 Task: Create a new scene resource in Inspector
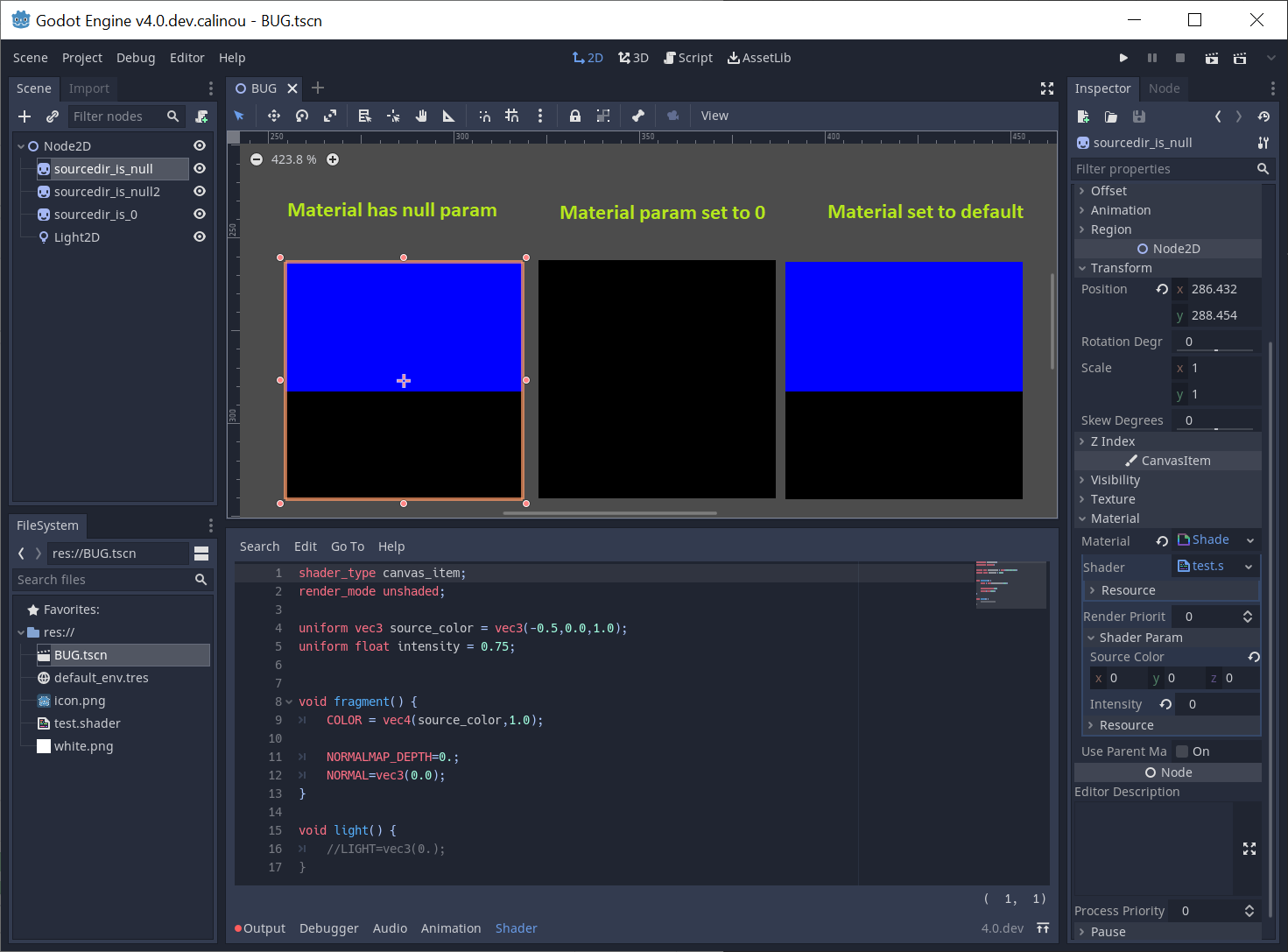(1083, 116)
